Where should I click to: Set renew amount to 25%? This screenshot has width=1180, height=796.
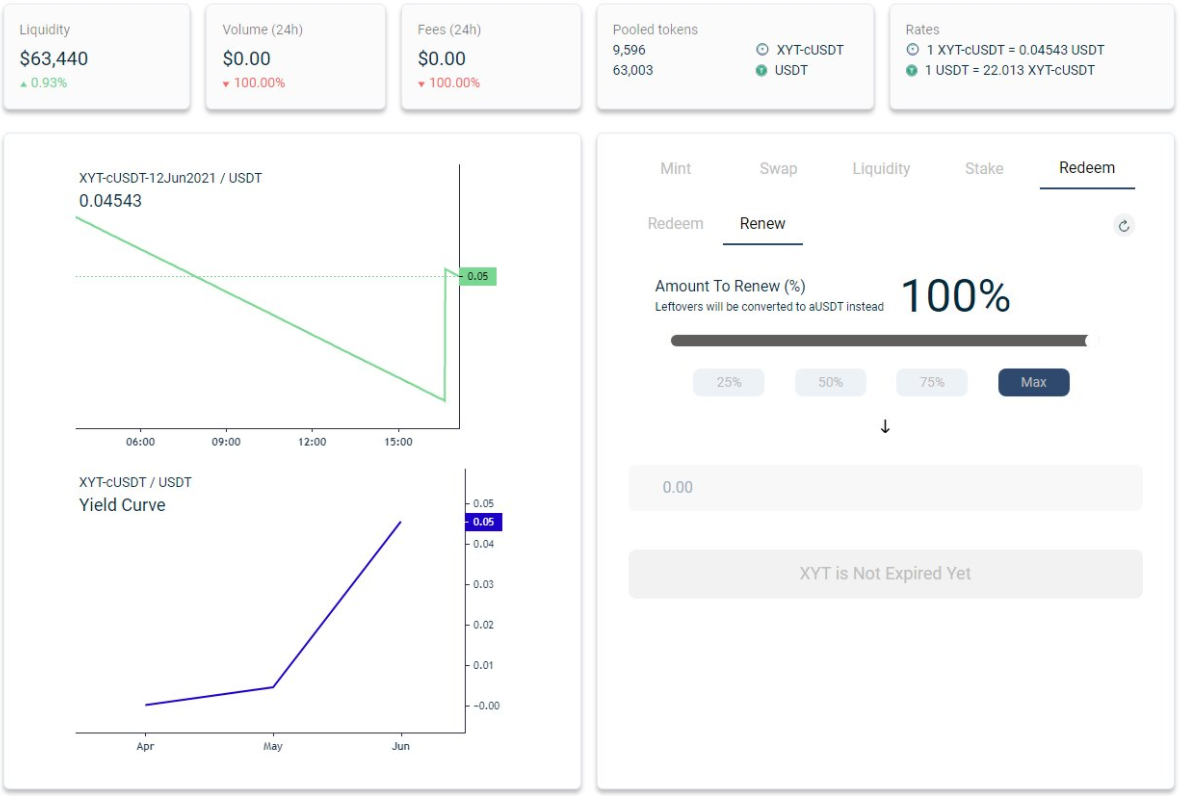point(729,382)
